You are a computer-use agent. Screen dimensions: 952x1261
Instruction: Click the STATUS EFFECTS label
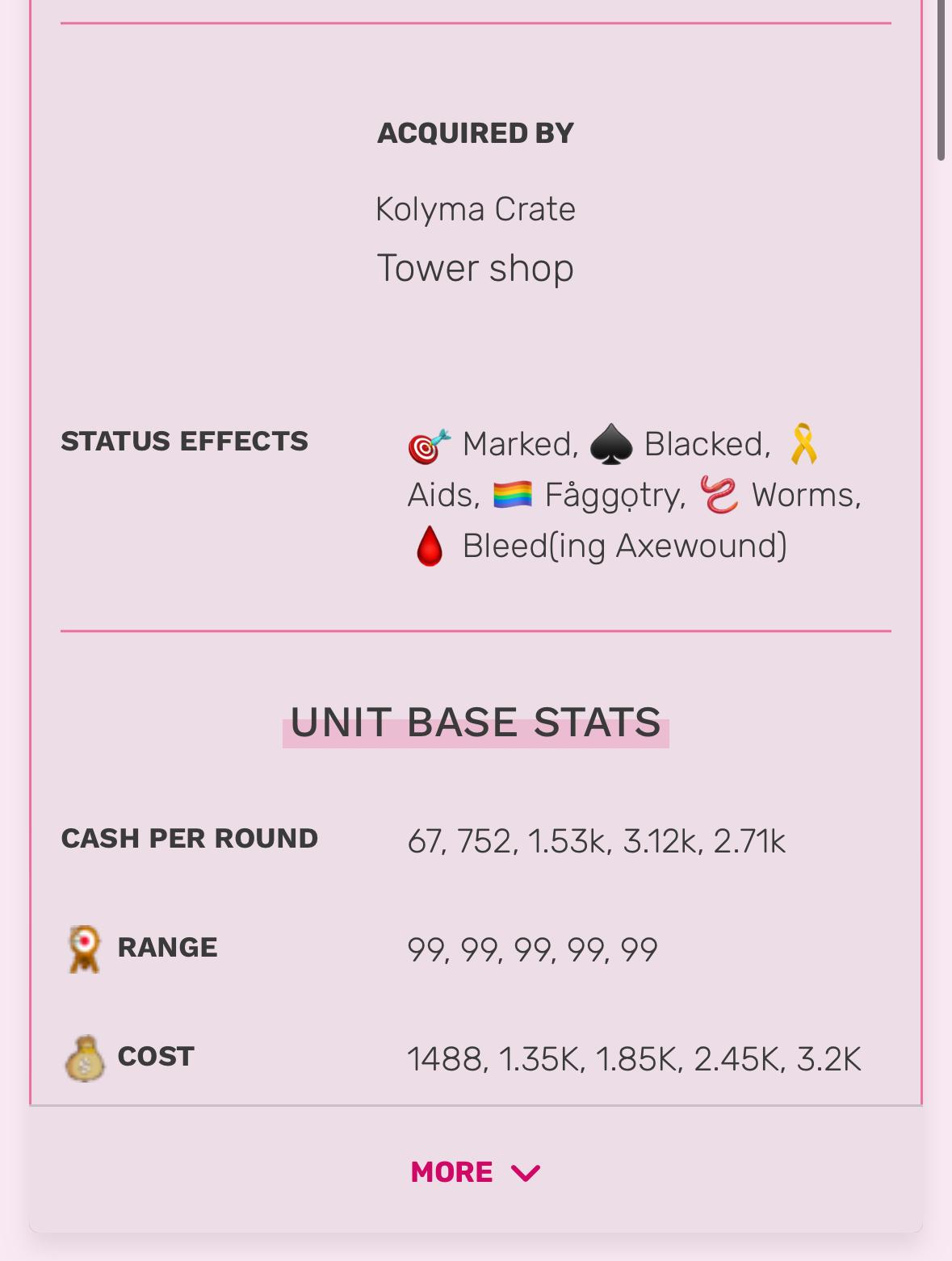point(185,441)
